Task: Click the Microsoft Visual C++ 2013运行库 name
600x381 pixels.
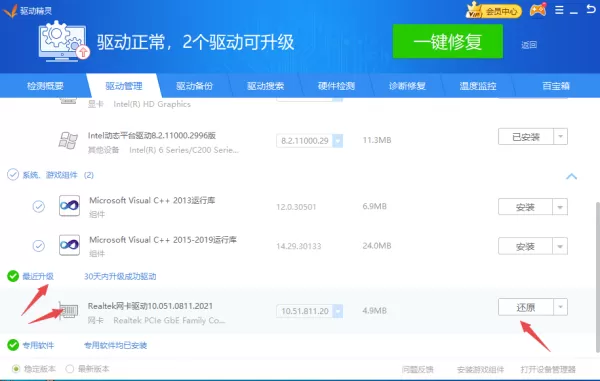Action: 152,200
